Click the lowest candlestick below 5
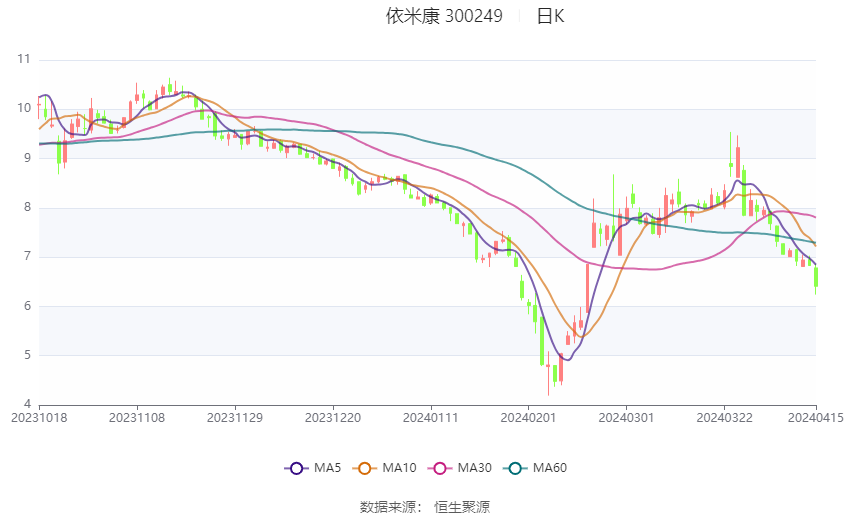This screenshot has width=850, height=517. coord(548,373)
